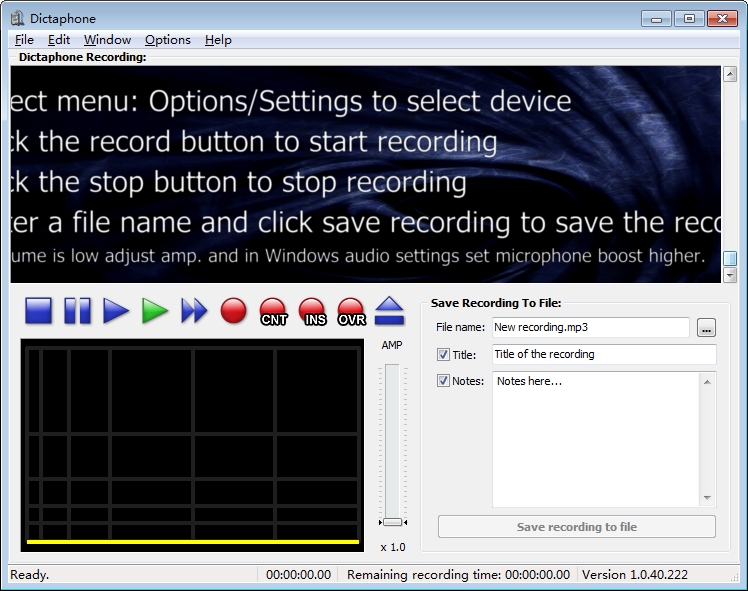The width and height of the screenshot is (748, 591).
Task: Click the 'Dictaphone Recording:' heading
Action: tap(83, 57)
